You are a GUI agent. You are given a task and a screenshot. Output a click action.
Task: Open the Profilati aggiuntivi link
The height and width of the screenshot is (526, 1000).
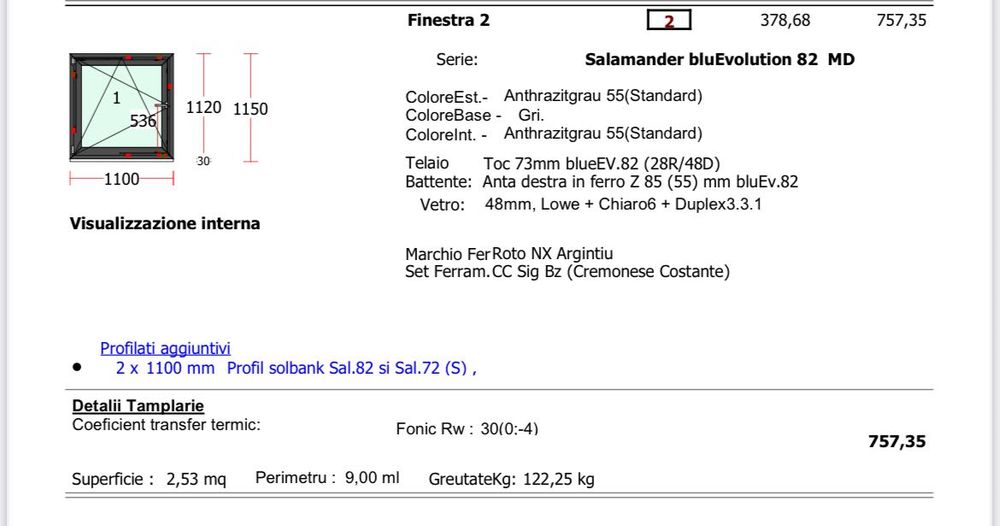point(165,348)
